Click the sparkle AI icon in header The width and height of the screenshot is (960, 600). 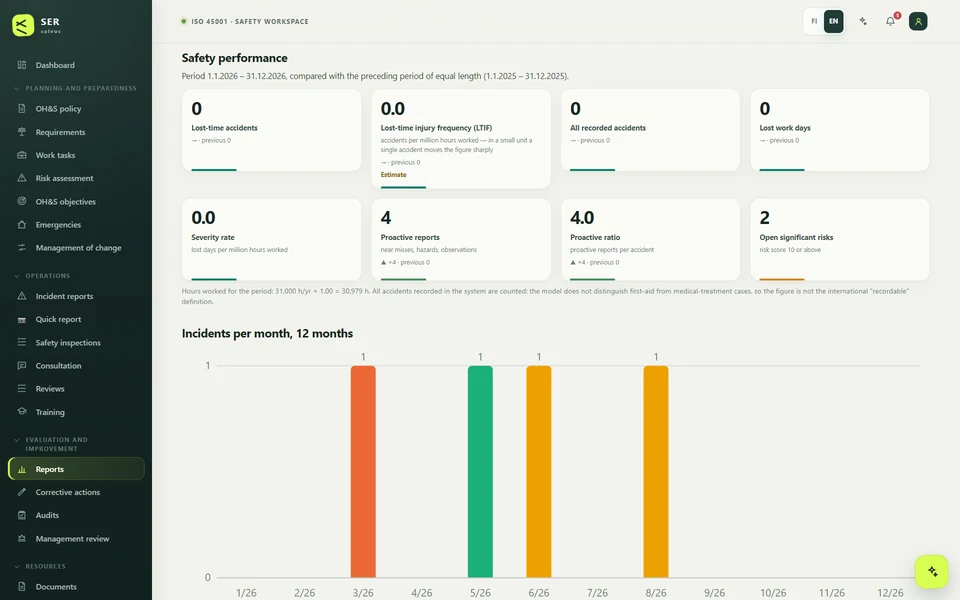(x=863, y=21)
